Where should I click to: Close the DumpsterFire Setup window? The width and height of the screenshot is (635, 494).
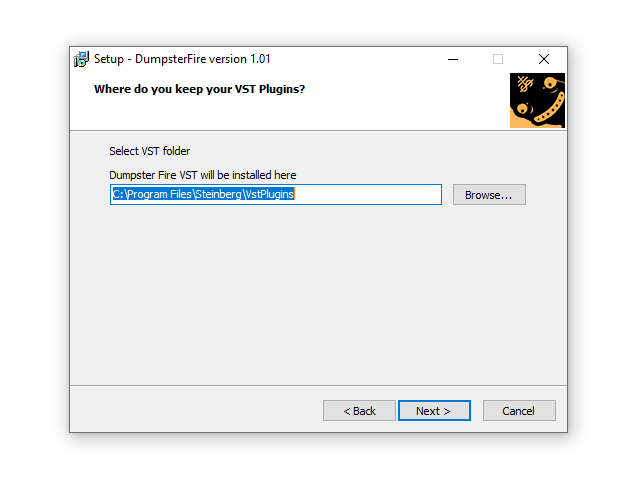click(544, 59)
